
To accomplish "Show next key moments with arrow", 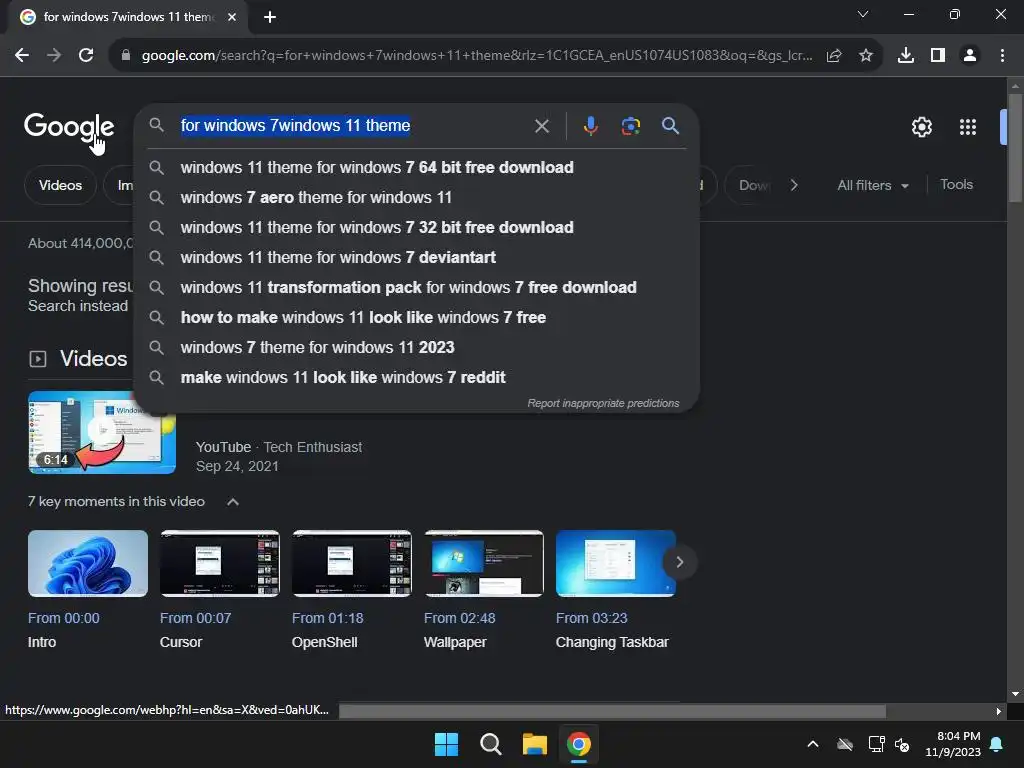I will [x=679, y=562].
